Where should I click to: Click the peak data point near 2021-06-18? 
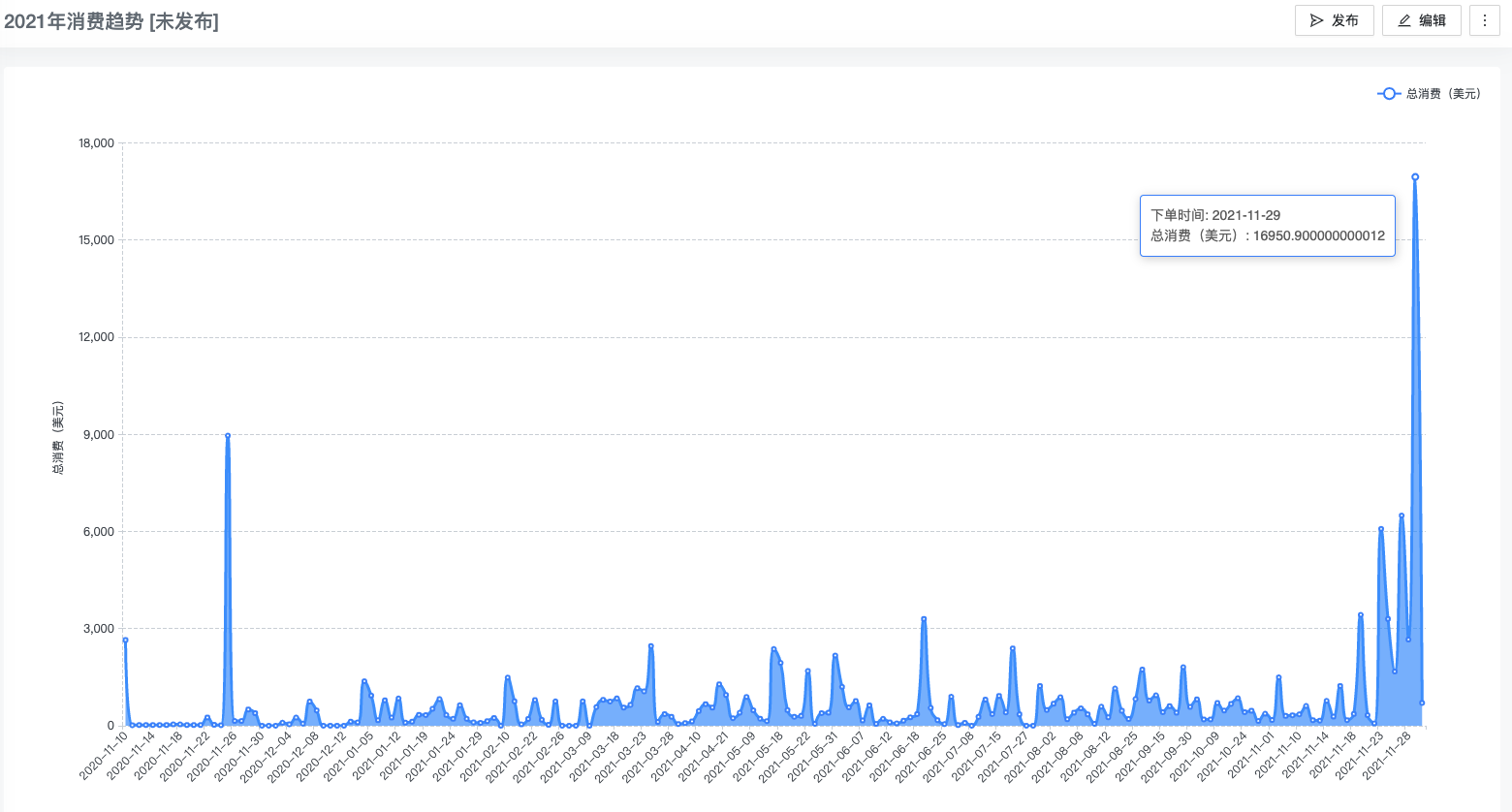924,619
